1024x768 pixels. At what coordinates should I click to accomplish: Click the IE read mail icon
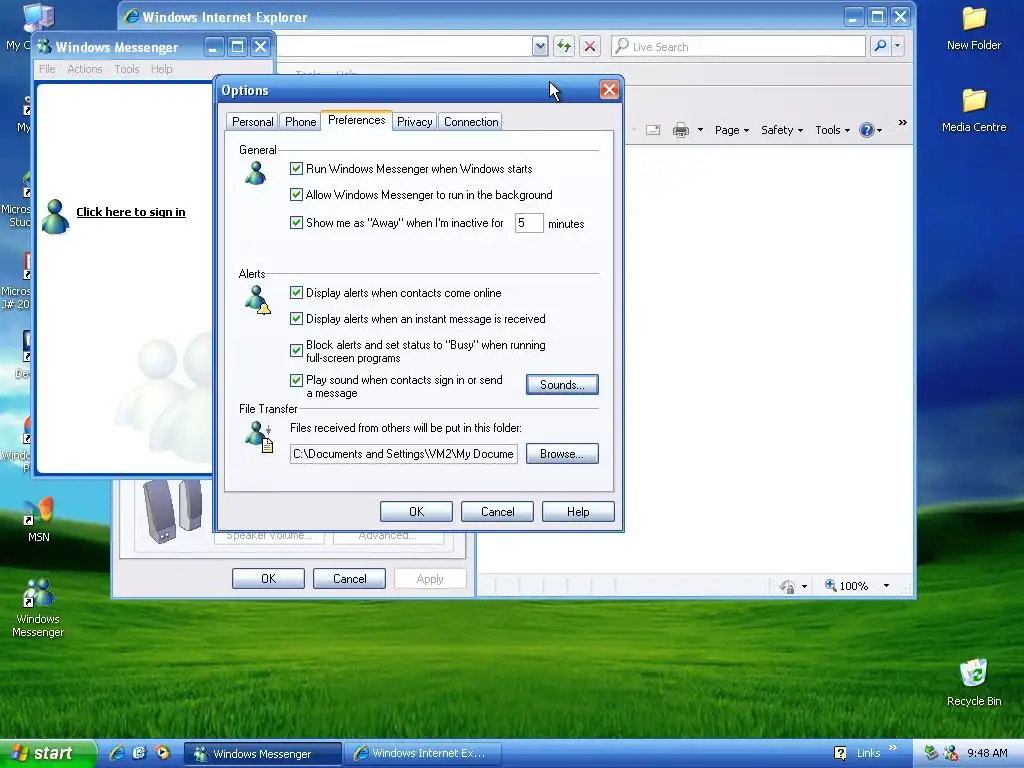(653, 130)
